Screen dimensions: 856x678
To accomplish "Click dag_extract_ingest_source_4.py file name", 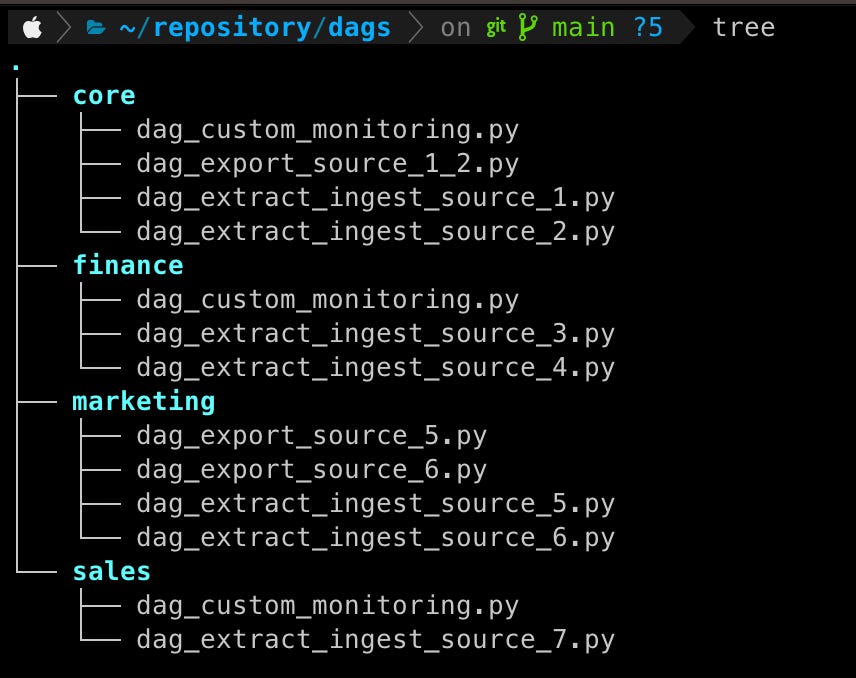I will 376,368.
